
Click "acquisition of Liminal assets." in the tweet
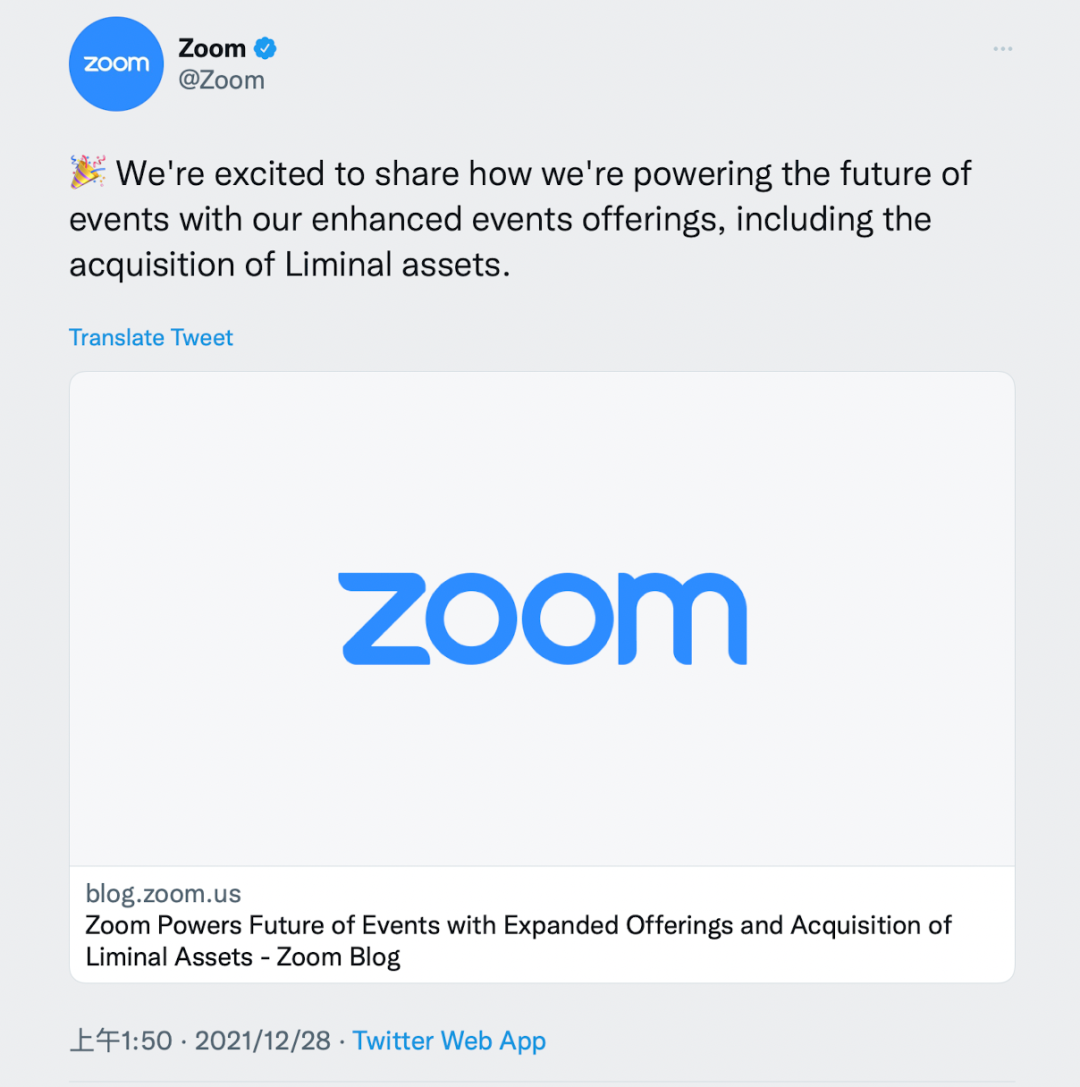pyautogui.click(x=289, y=264)
